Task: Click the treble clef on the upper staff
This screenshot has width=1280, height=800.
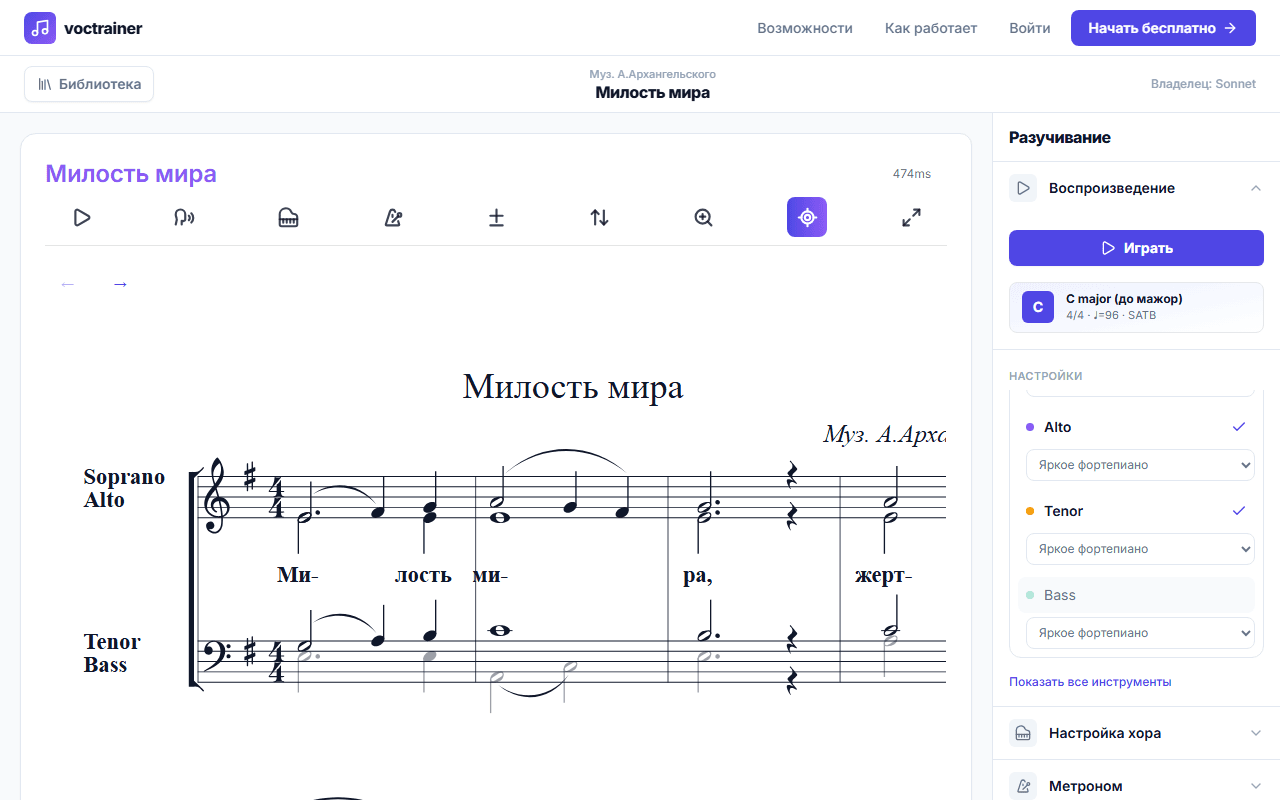Action: click(x=216, y=496)
